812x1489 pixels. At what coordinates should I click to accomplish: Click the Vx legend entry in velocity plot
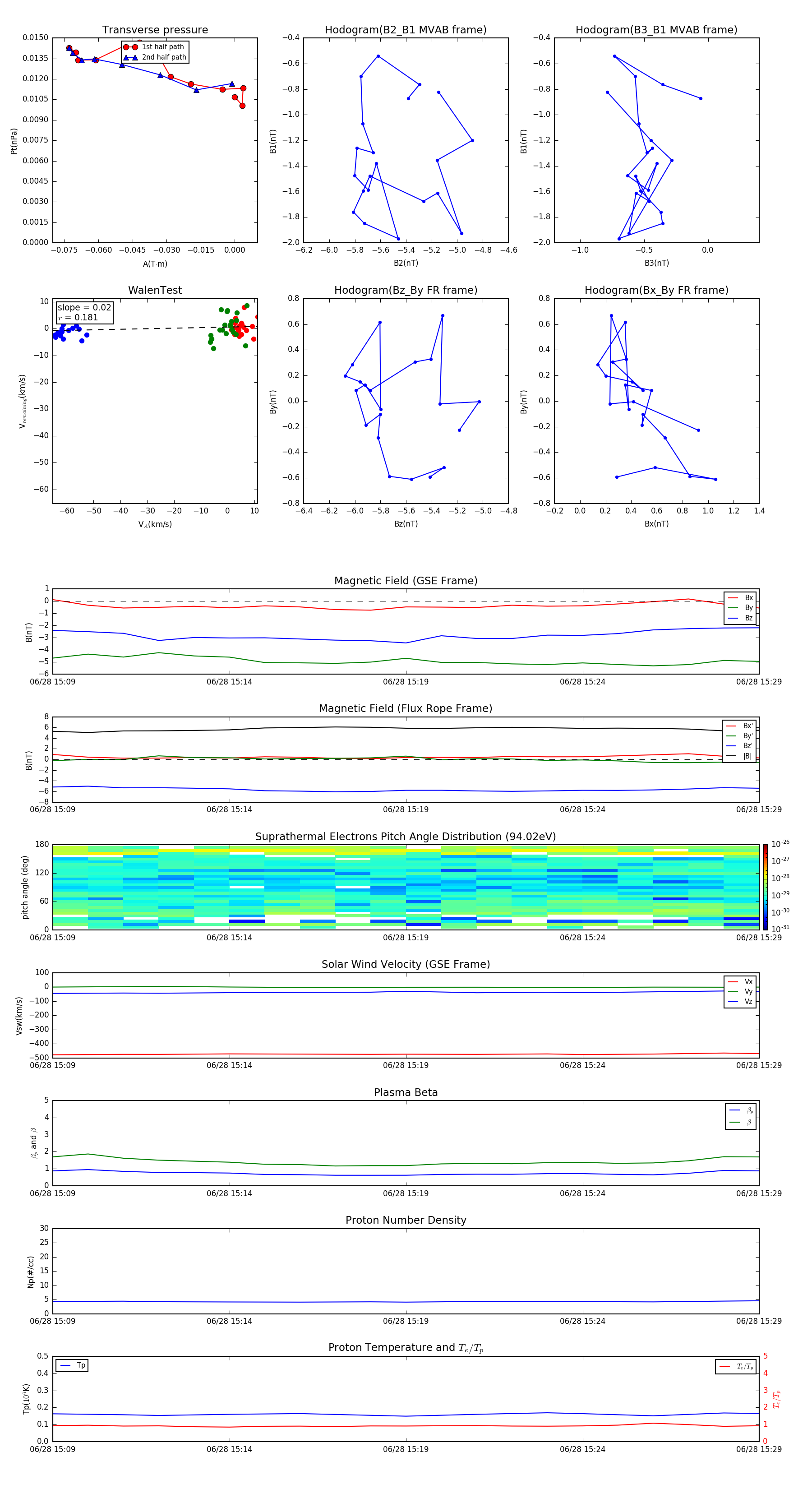pyautogui.click(x=740, y=981)
